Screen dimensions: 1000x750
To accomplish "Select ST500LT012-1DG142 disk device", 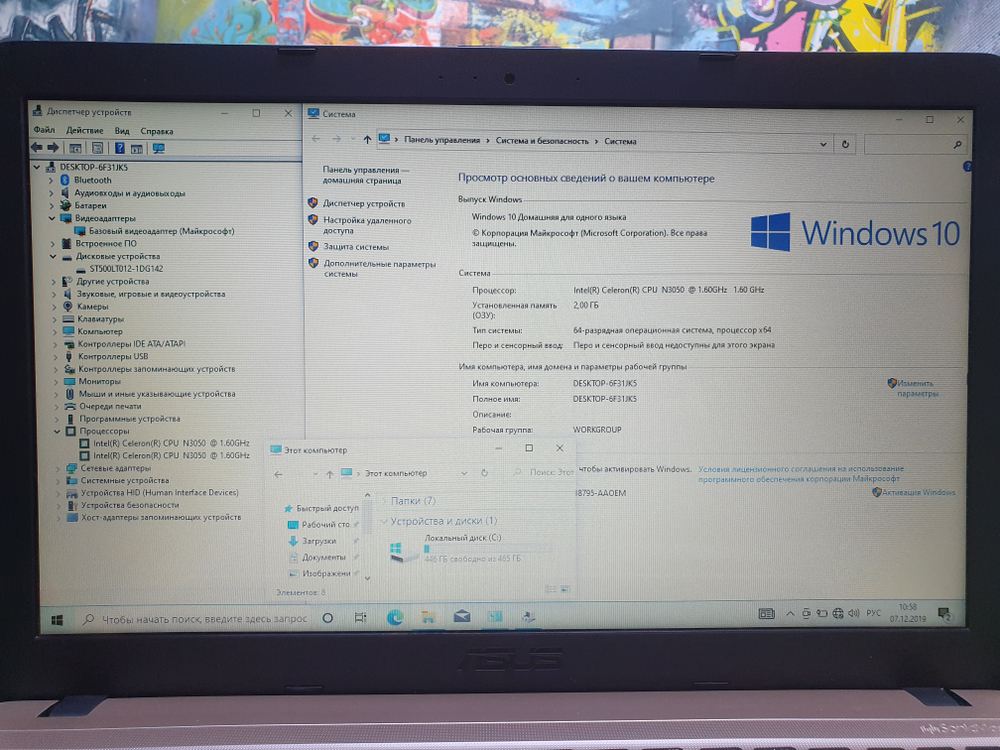I will coord(126,268).
